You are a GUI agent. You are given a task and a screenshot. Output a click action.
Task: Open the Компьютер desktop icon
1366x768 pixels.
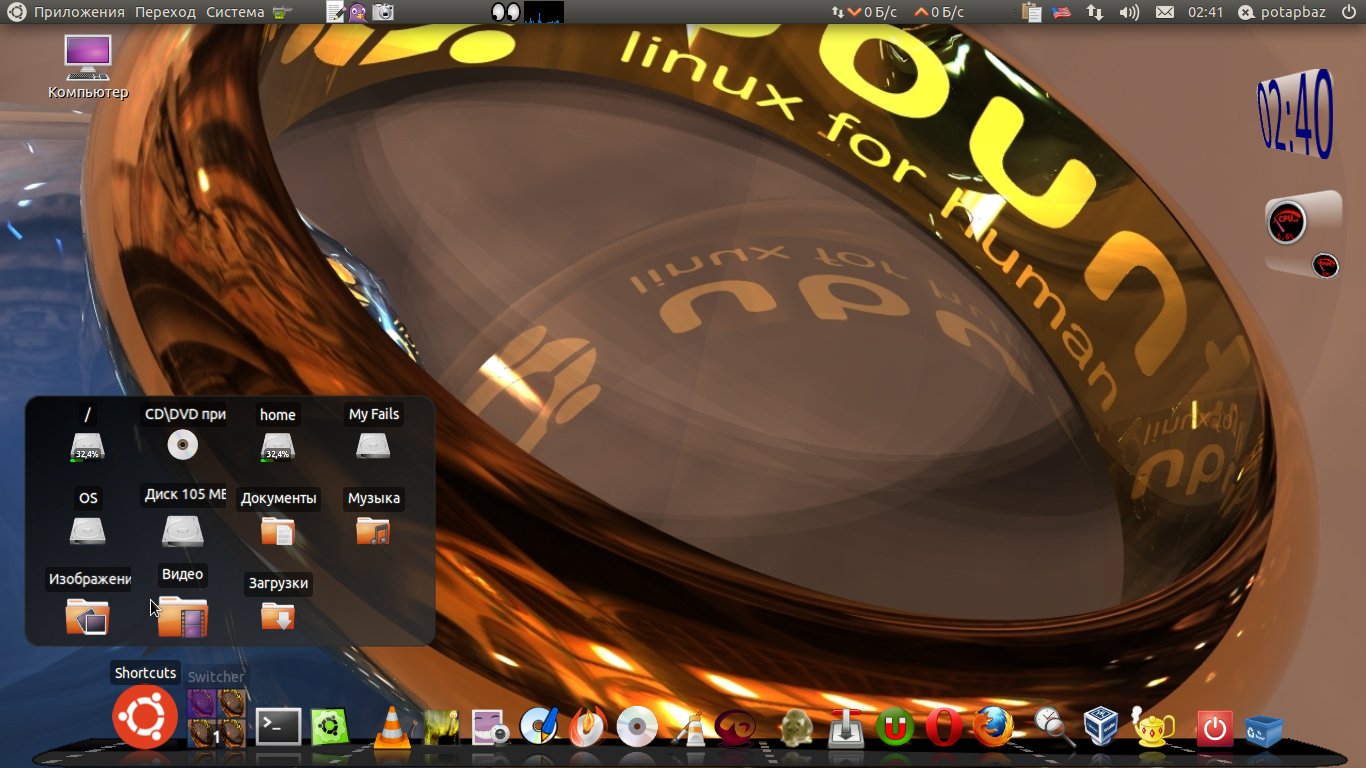point(88,67)
